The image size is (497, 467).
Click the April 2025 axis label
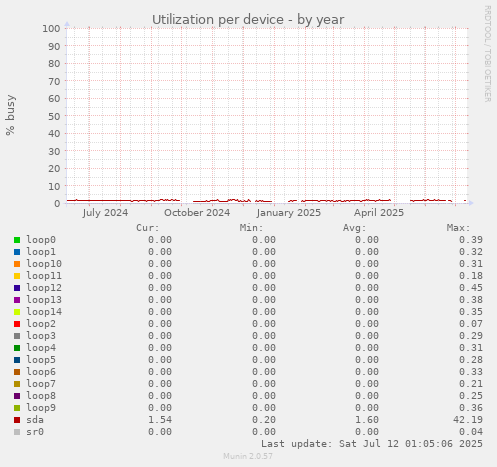coord(379,213)
